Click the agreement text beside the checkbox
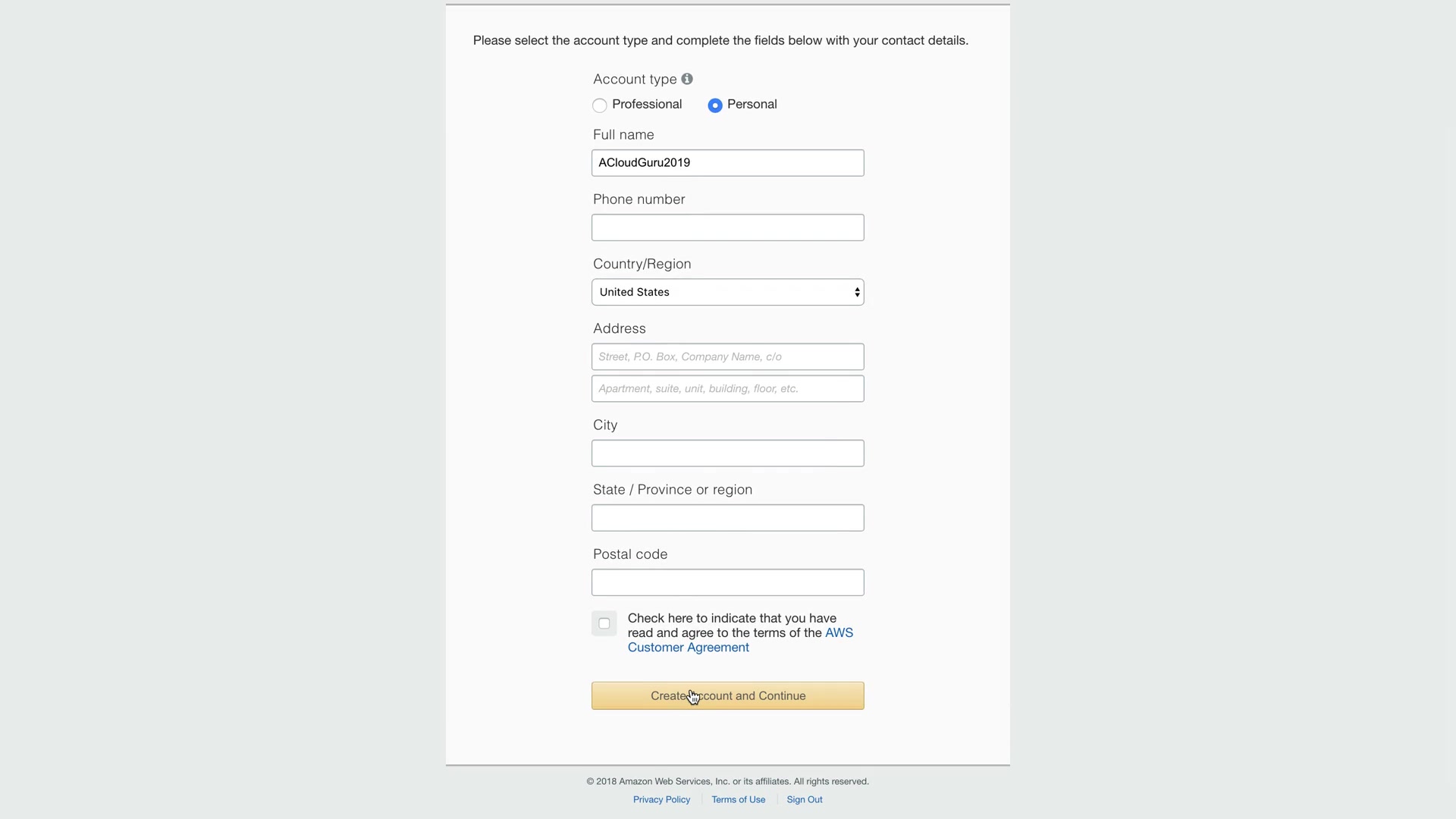The width and height of the screenshot is (1456, 819). click(x=731, y=619)
